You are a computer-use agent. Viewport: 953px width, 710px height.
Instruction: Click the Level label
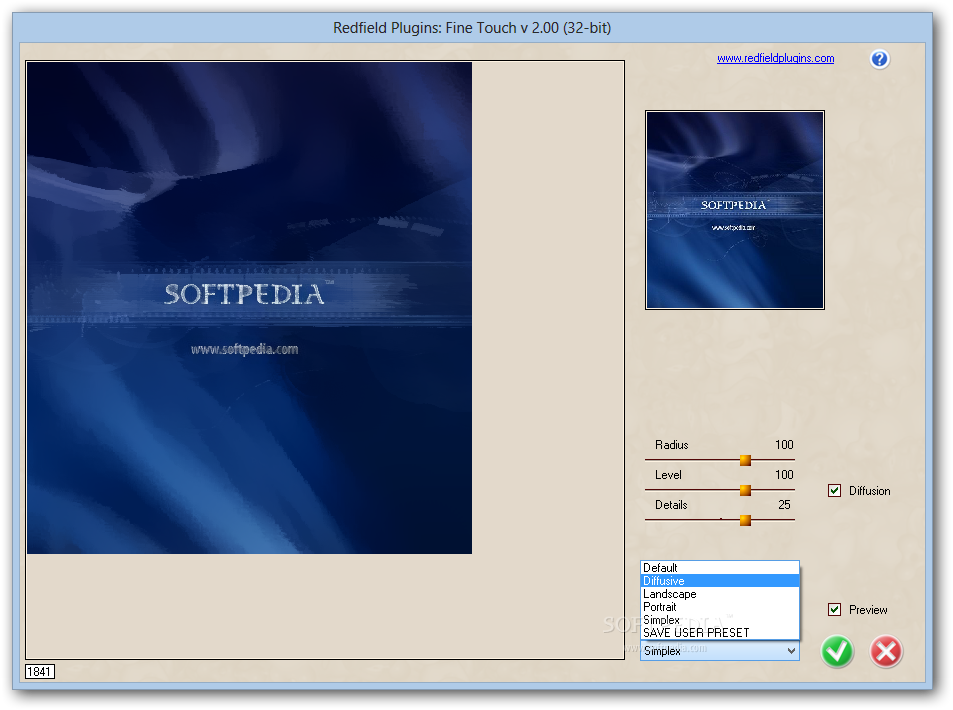point(668,475)
